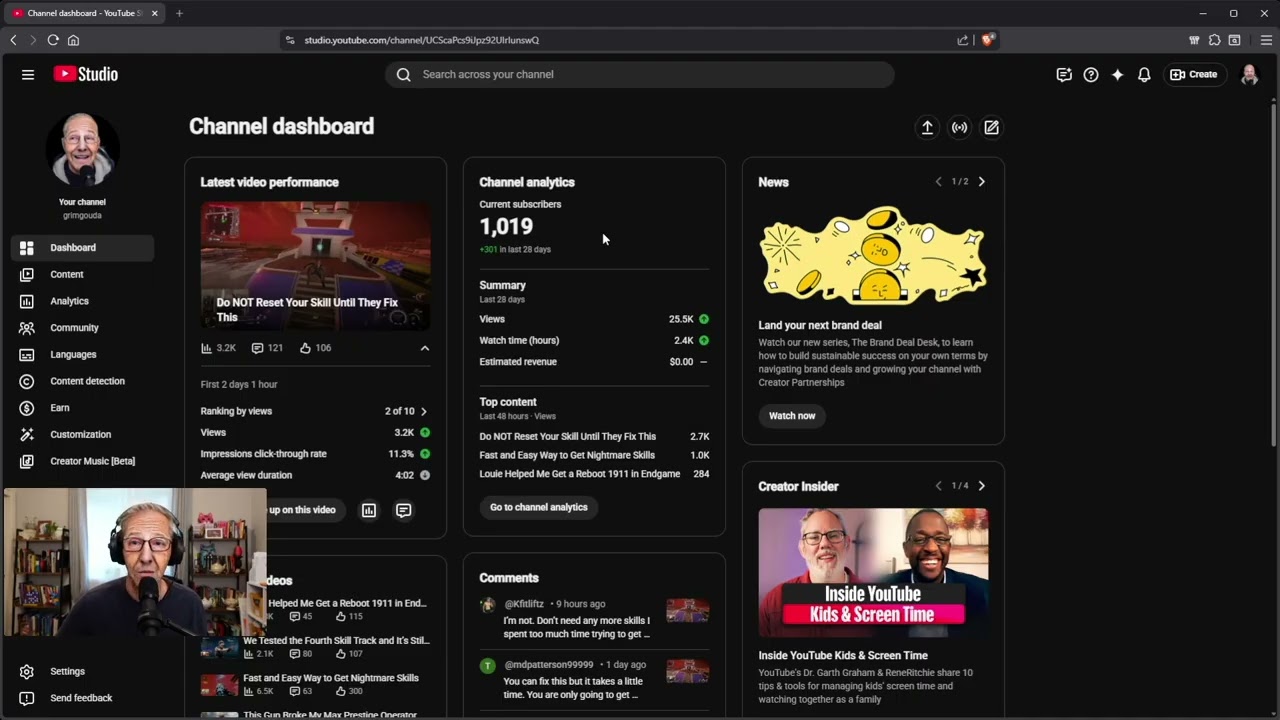Screen dimensions: 1280x720
Task: Open the help question mark icon
Action: [x=1091, y=74]
